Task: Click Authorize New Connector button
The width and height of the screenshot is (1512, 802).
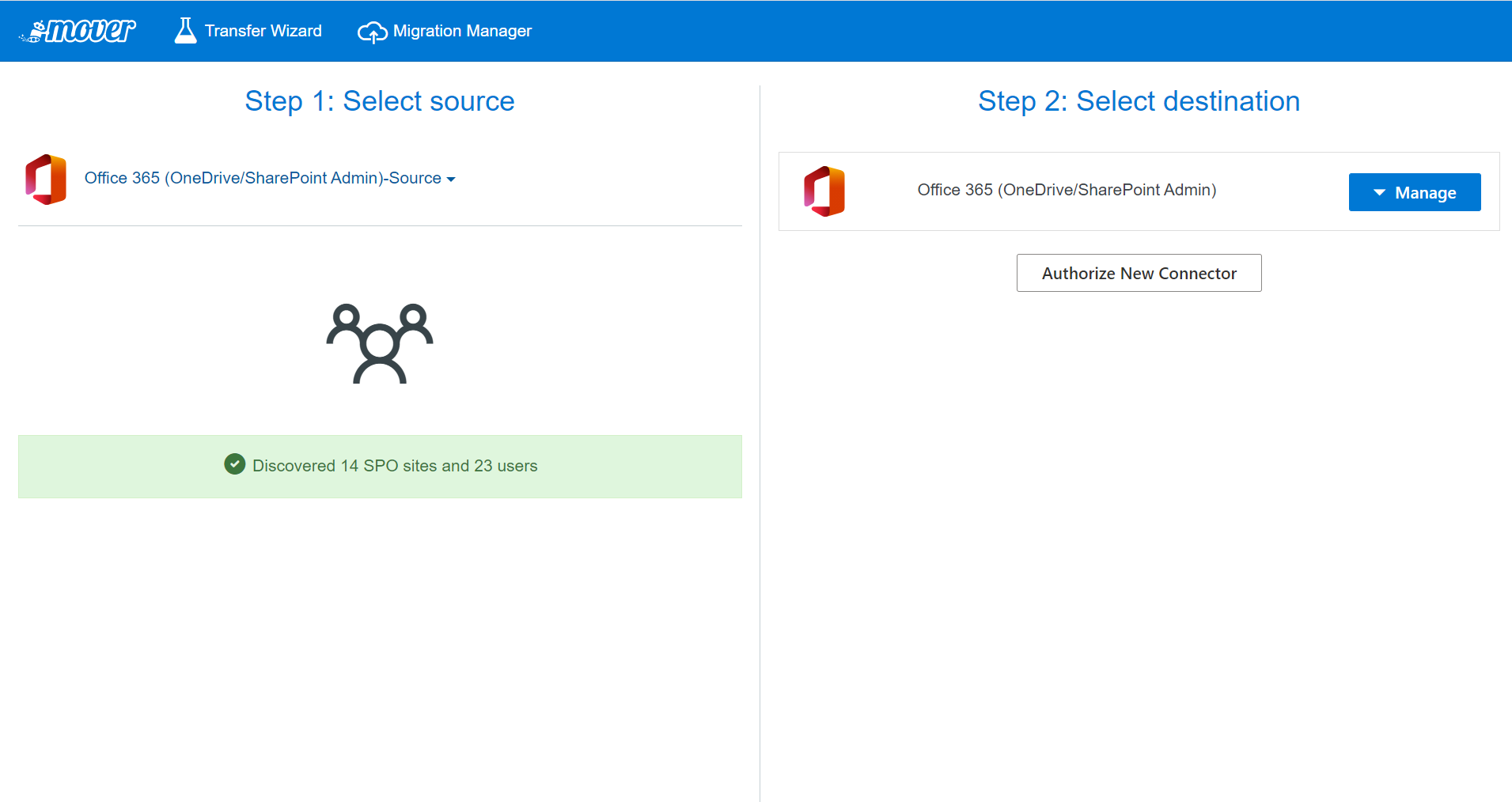Action: click(x=1139, y=273)
